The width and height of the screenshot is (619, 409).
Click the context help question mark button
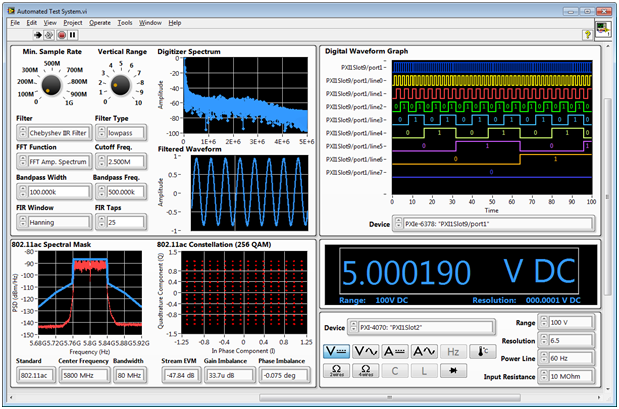tap(588, 34)
